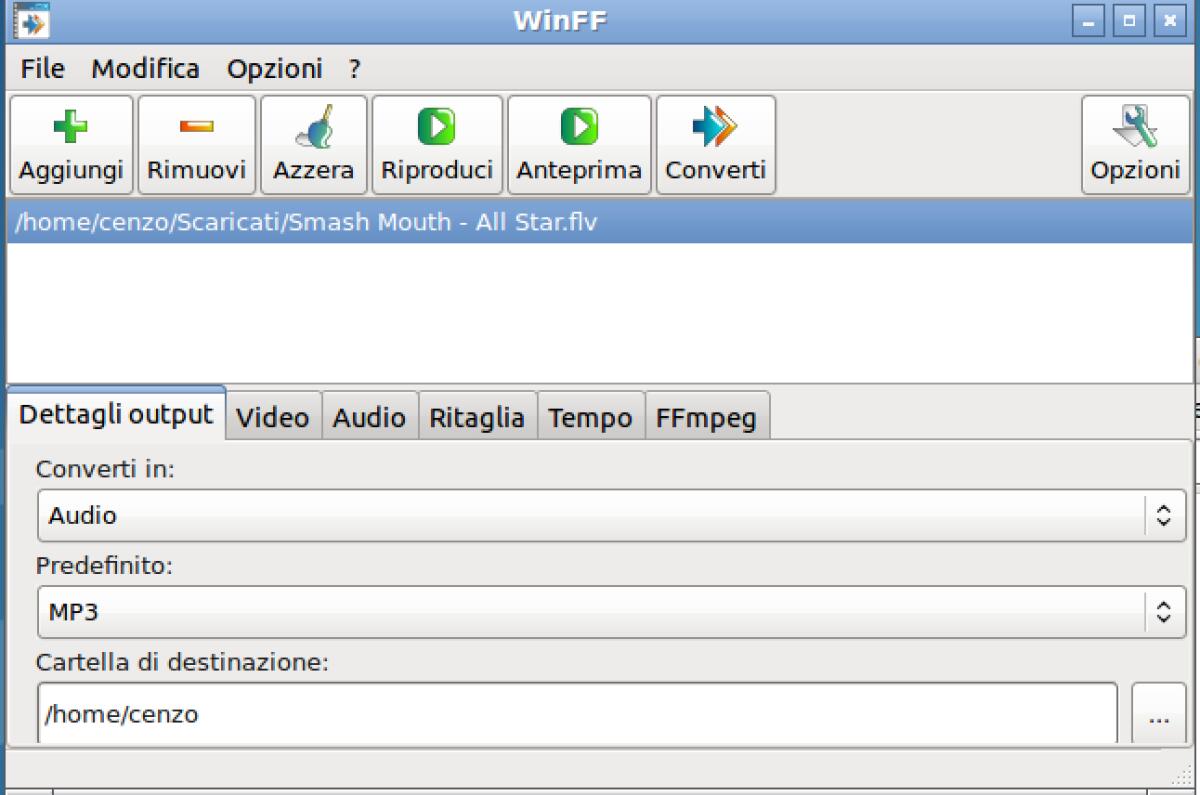Start conversion with the Converti icon
The width and height of the screenshot is (1200, 795).
click(715, 143)
